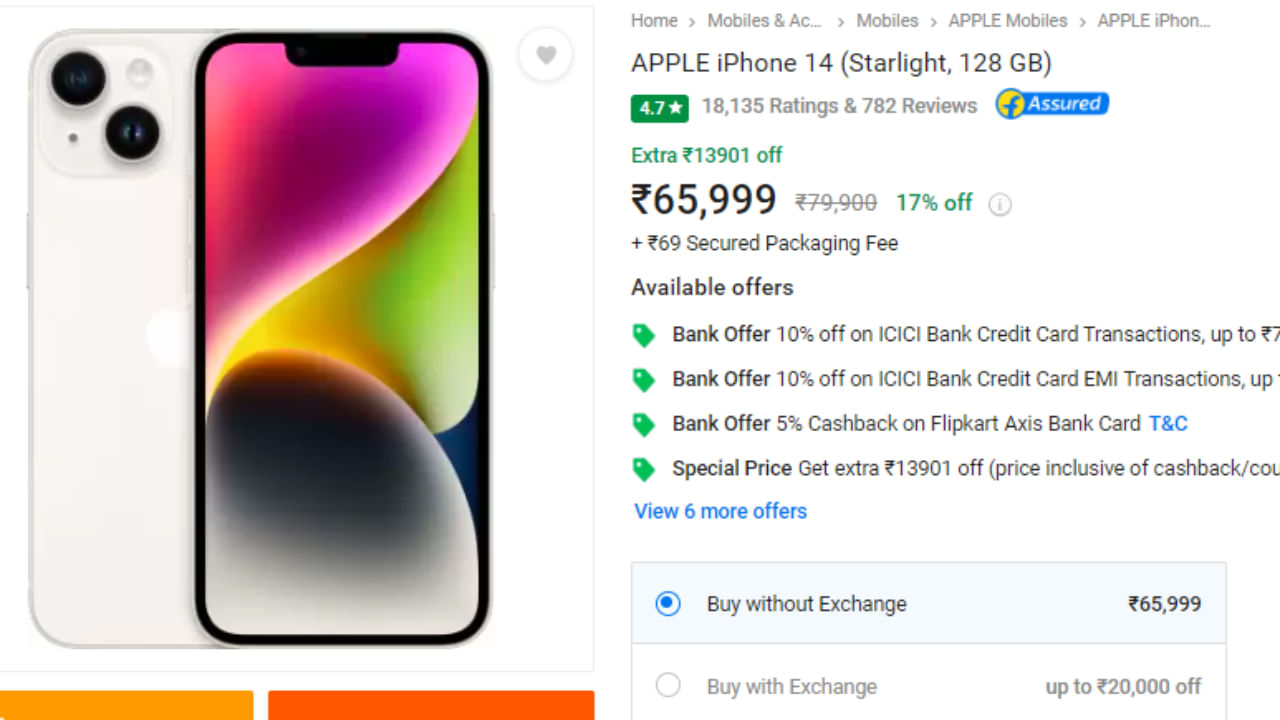Click the offer tag icon beside EMI Bank Offer

pyautogui.click(x=644, y=379)
